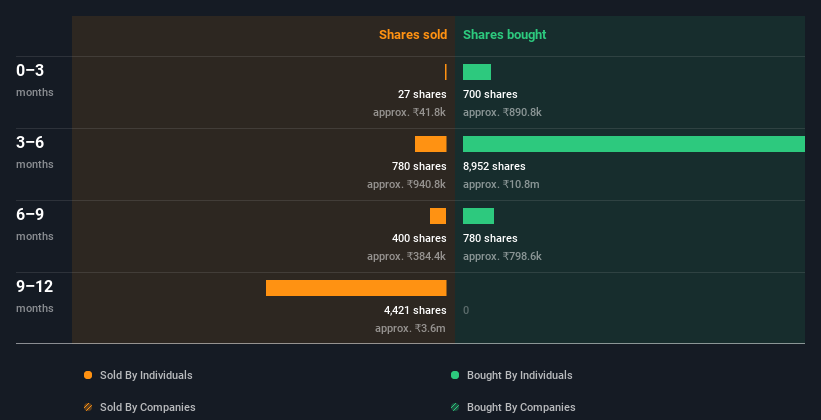Click the 3–6 months orange sold bar
The width and height of the screenshot is (821, 420).
pos(430,144)
